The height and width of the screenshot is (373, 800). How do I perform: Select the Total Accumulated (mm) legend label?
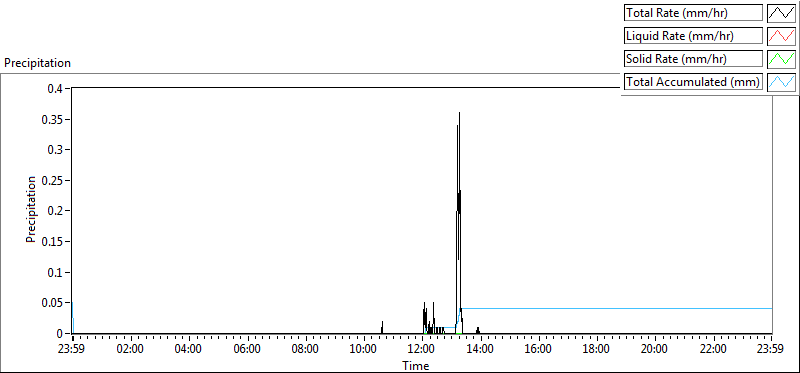pos(693,81)
